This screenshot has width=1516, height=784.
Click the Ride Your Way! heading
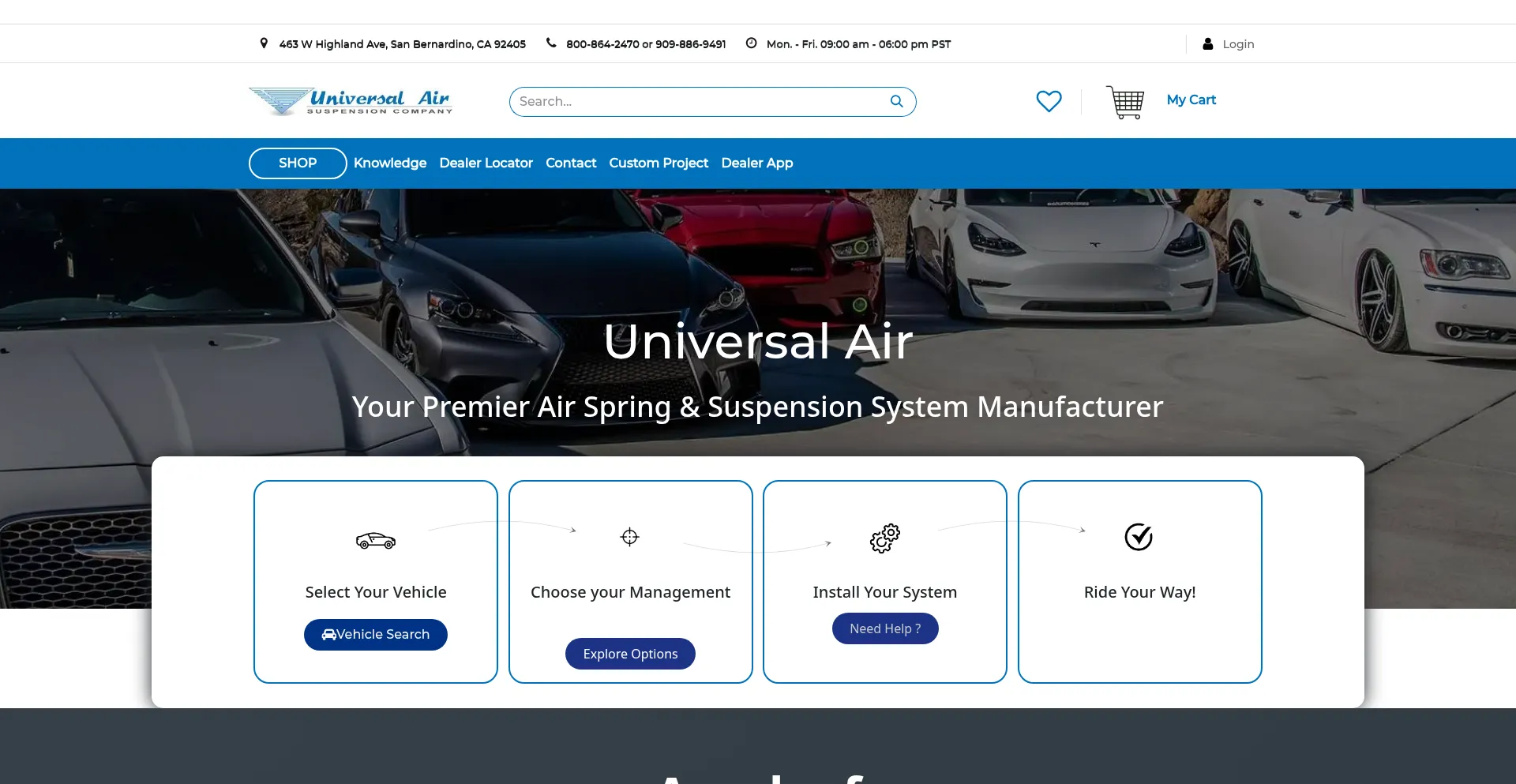tap(1139, 592)
